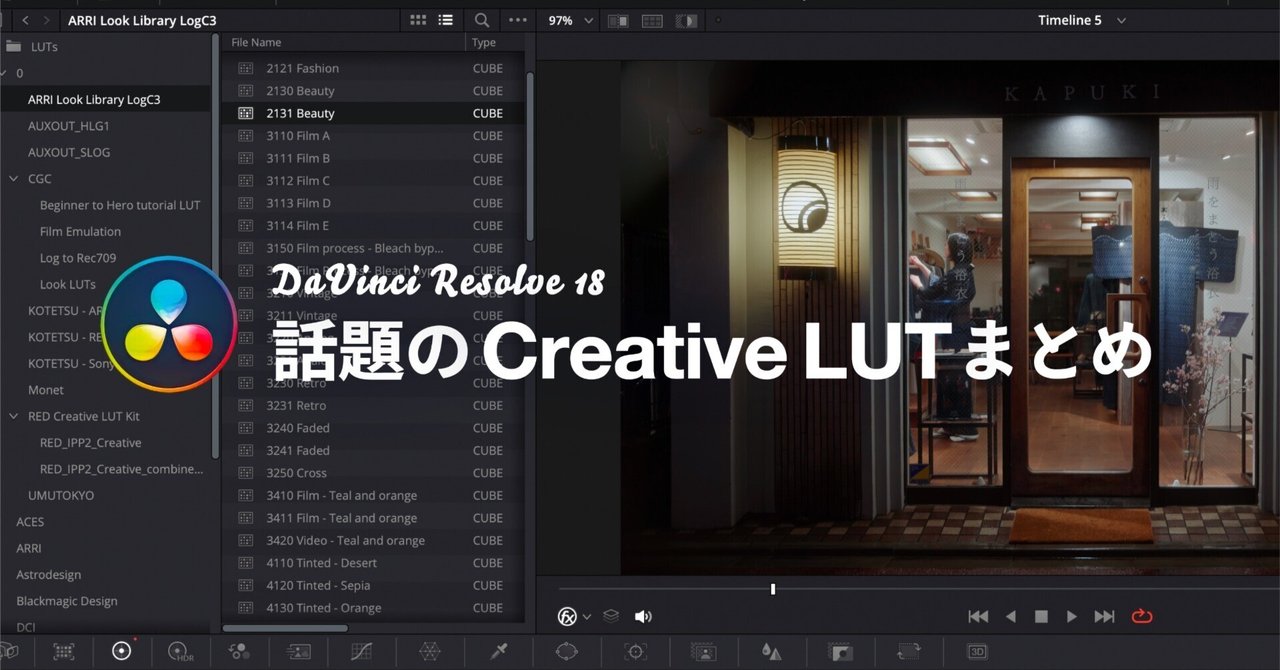Mute the audio with the speaker icon
This screenshot has width=1280, height=670.
[643, 616]
